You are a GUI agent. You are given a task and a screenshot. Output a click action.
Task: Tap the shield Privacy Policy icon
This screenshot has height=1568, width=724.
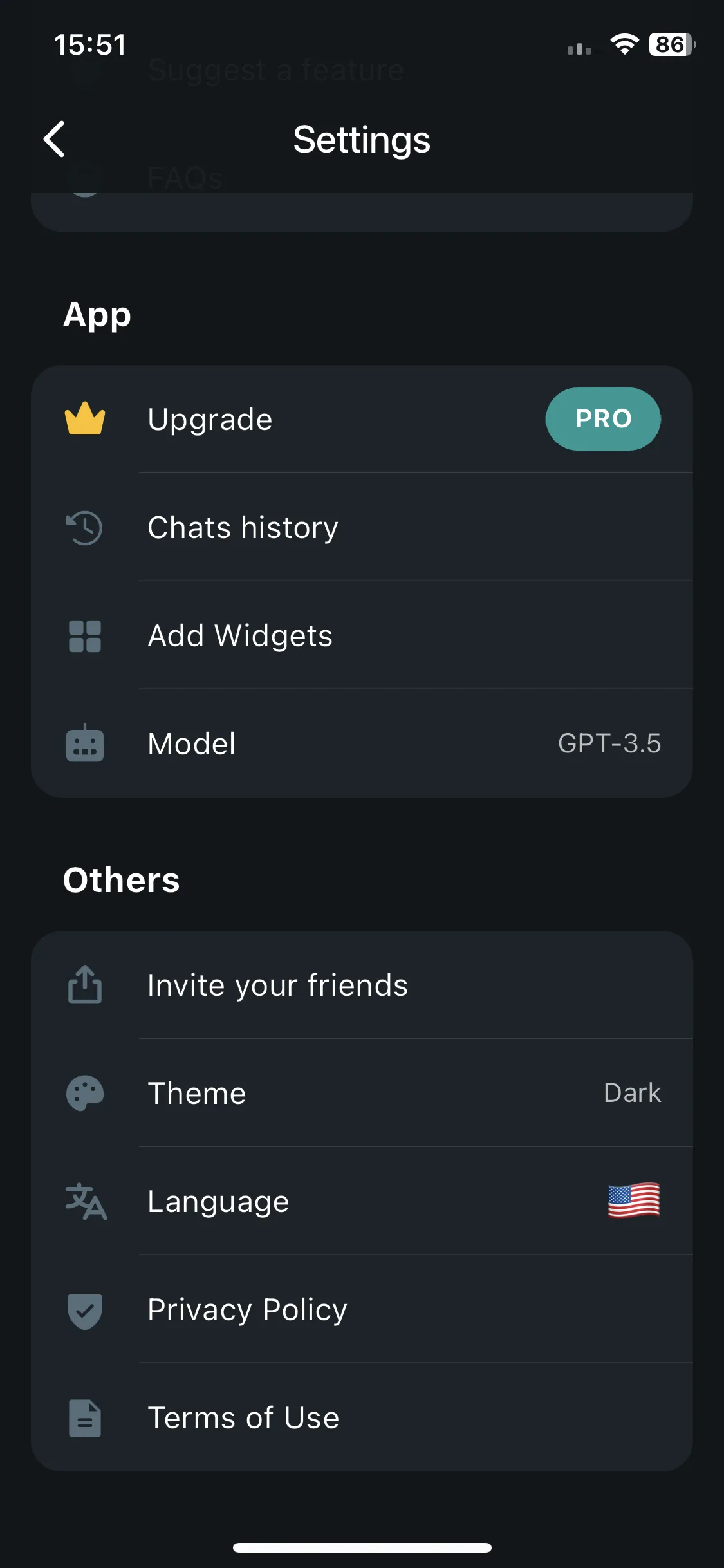pos(85,1311)
